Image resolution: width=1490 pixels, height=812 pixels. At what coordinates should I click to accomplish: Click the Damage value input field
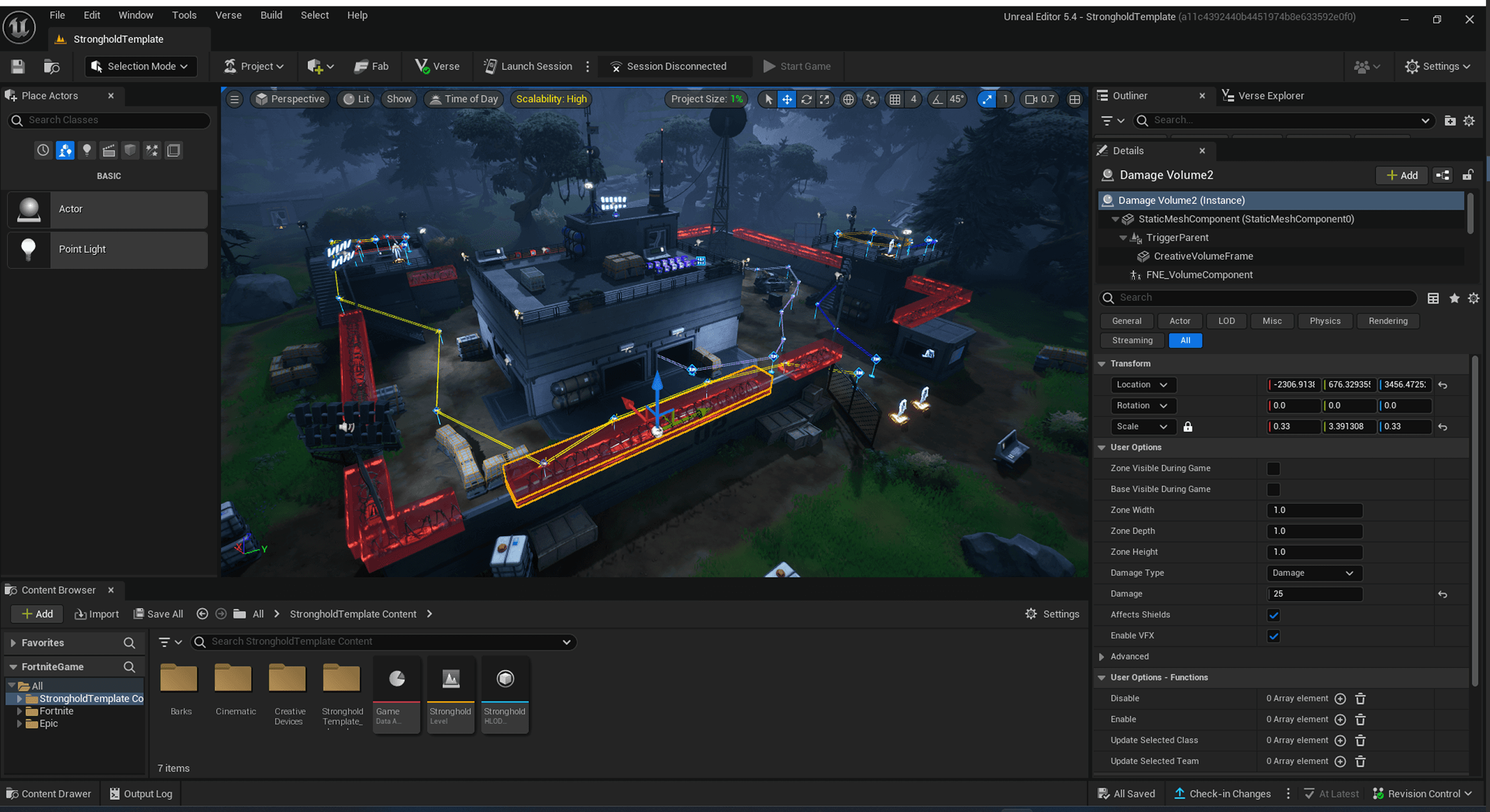click(1314, 594)
